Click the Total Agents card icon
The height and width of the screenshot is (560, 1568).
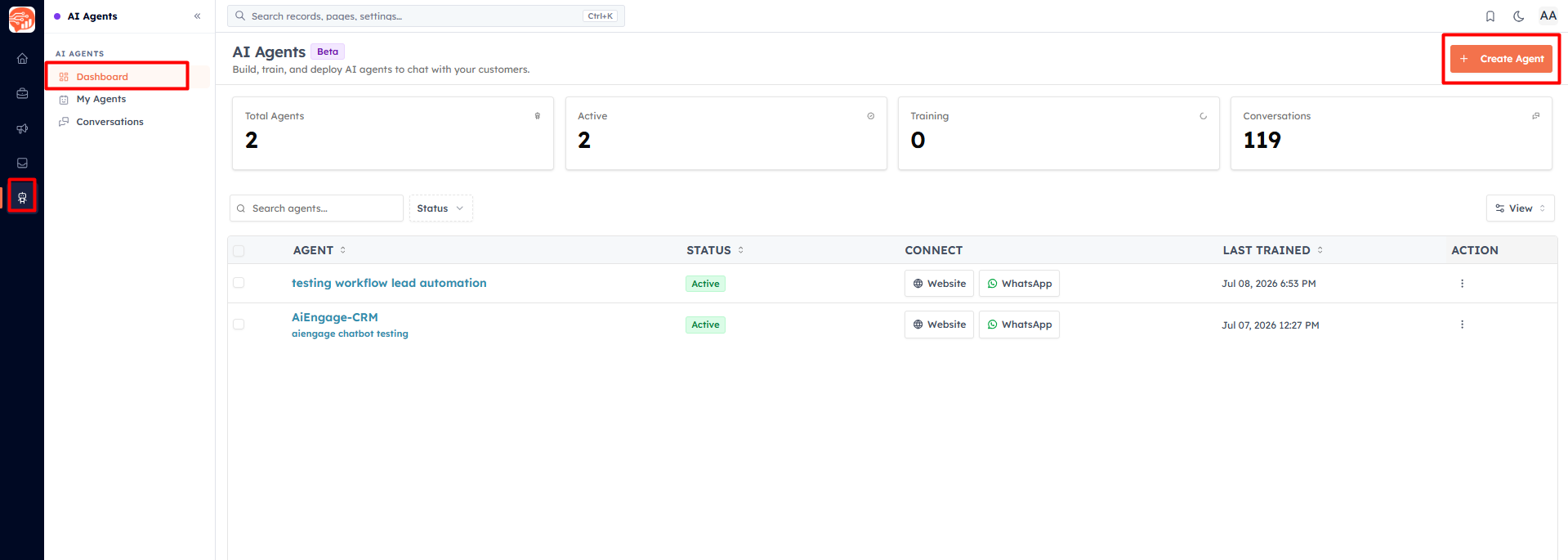537,116
